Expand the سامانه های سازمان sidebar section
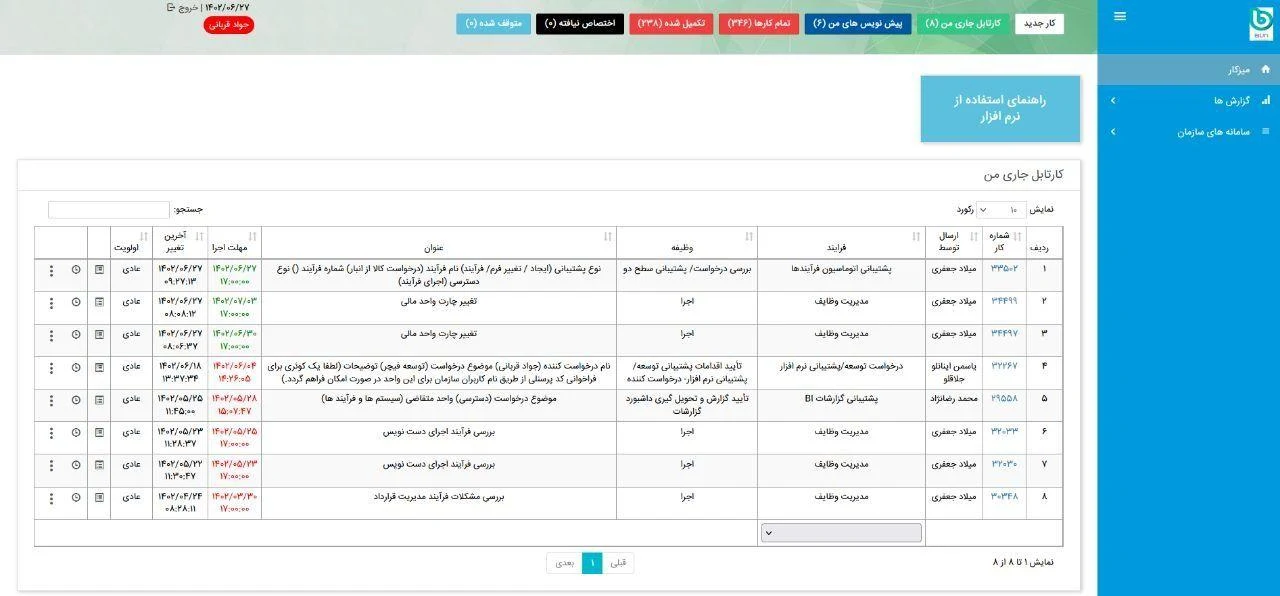Image resolution: width=1280 pixels, height=596 pixels. click(1188, 132)
